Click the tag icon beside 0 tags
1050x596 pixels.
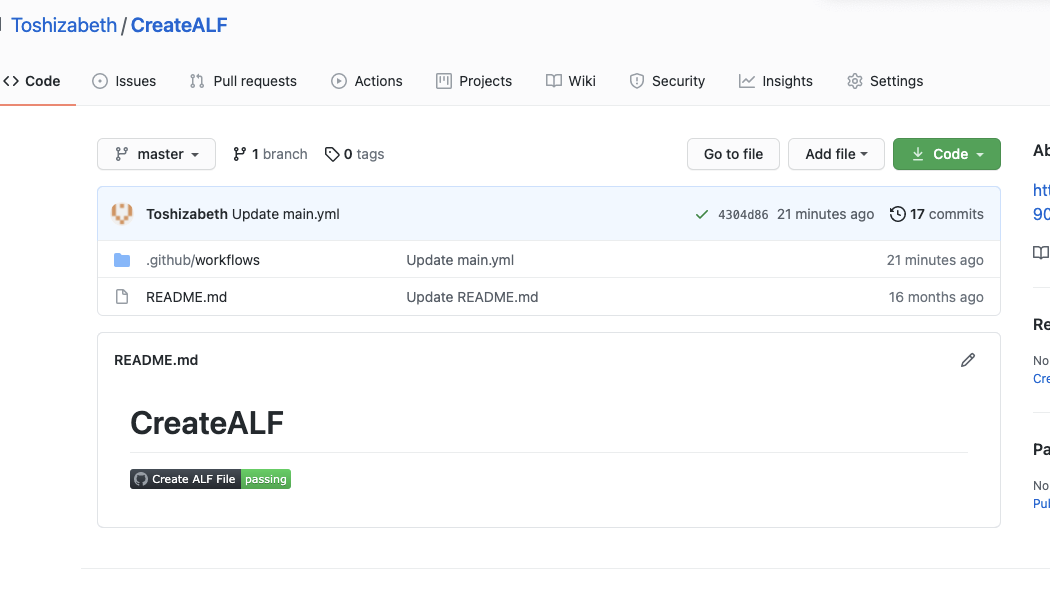[x=332, y=154]
